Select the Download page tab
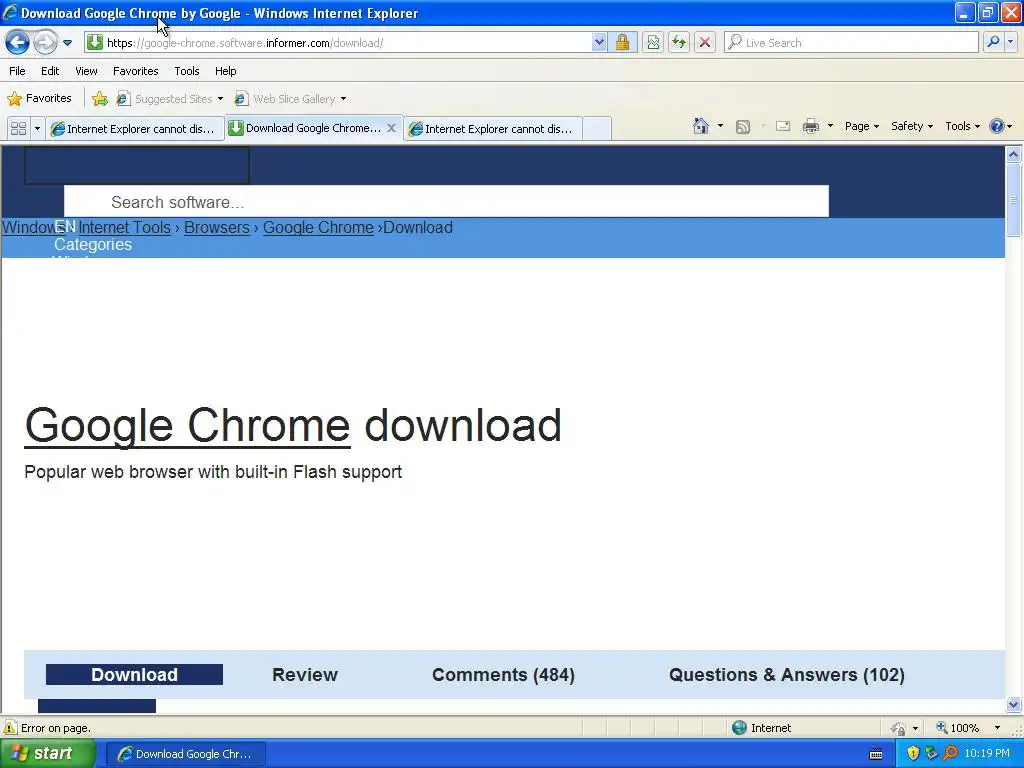 134,675
